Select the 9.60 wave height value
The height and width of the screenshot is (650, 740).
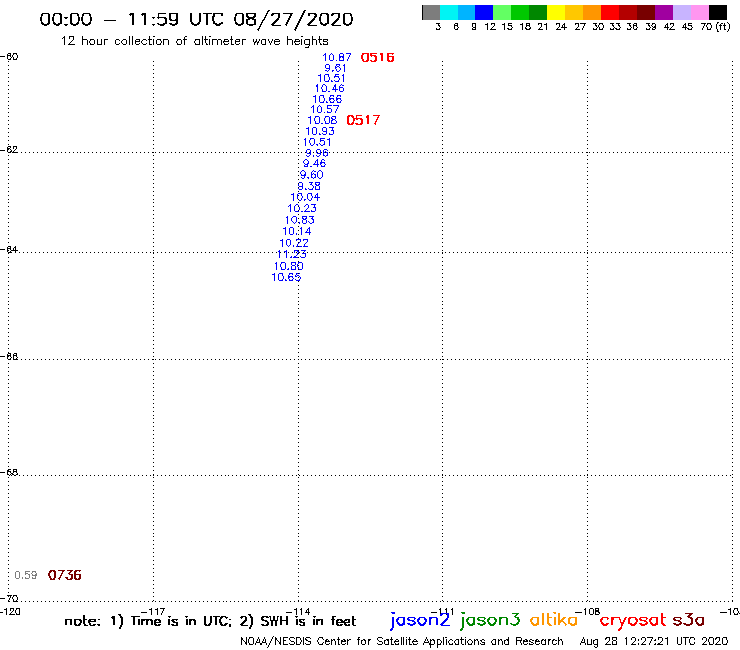[311, 175]
